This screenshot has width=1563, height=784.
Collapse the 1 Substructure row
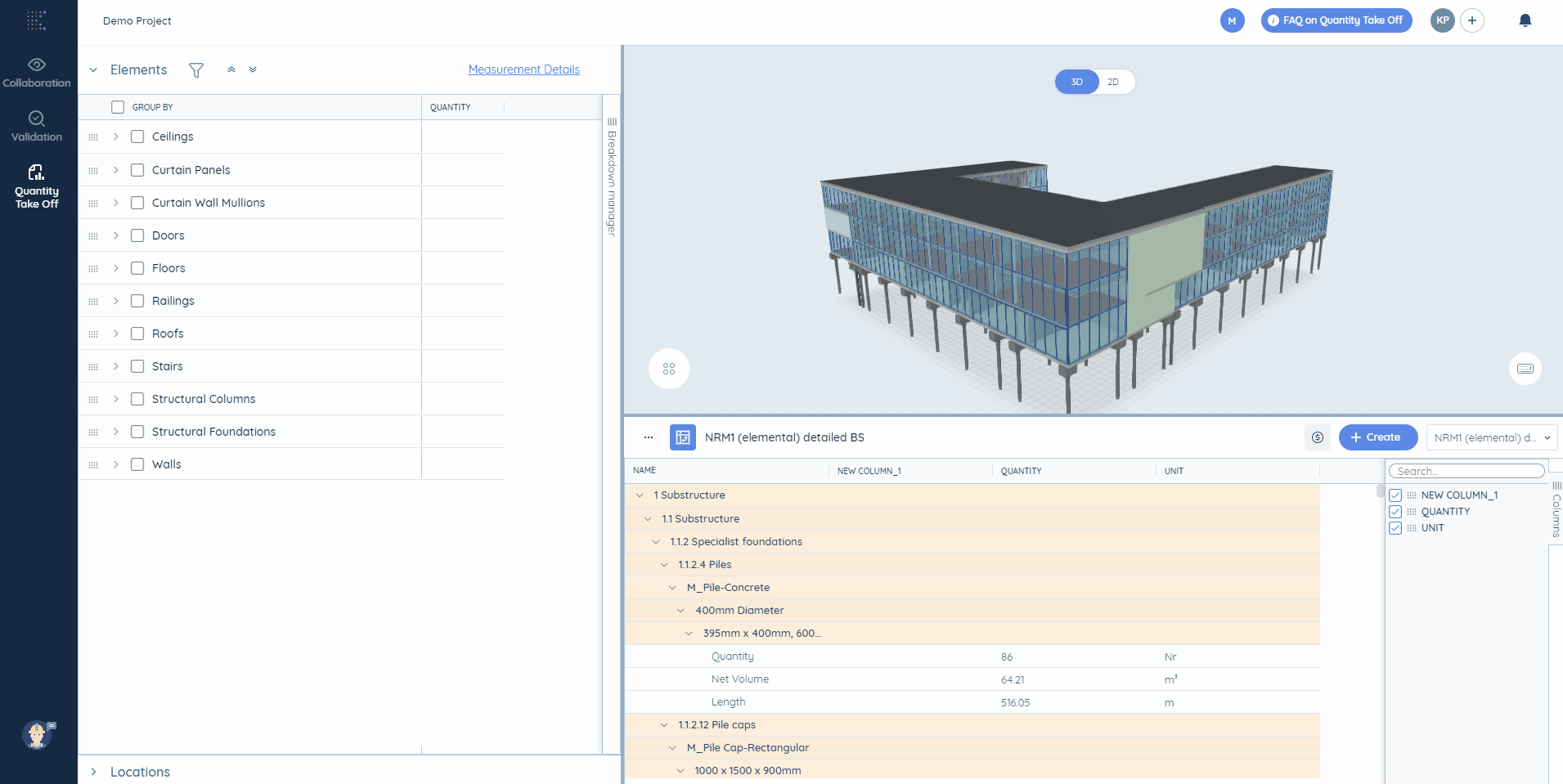click(x=640, y=495)
